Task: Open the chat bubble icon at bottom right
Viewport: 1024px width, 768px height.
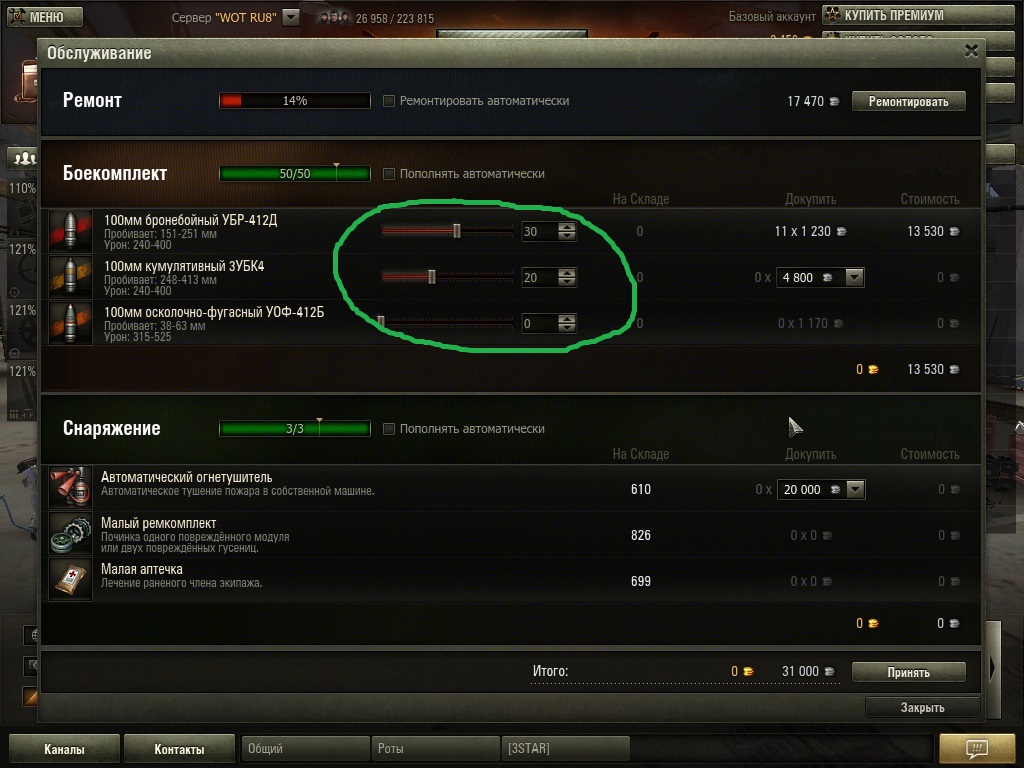Action: click(x=977, y=748)
